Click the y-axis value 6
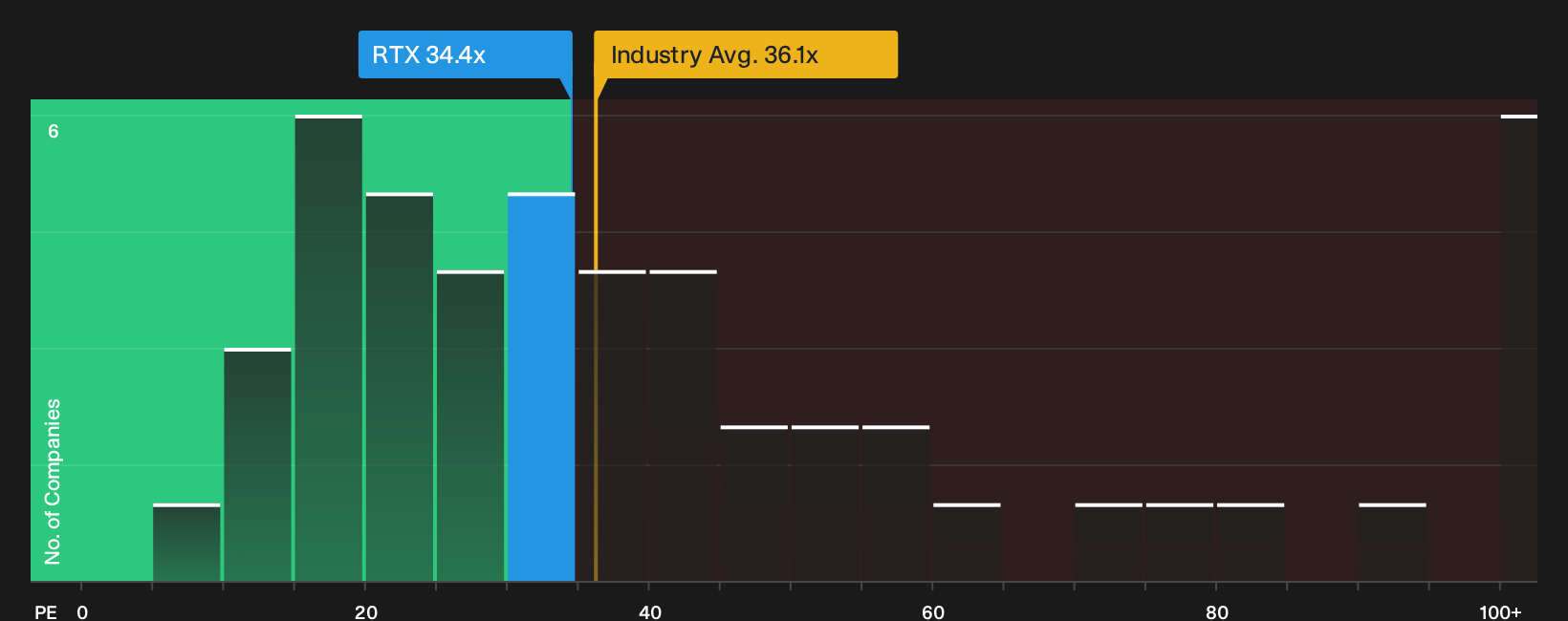This screenshot has width=1568, height=621. pyautogui.click(x=54, y=131)
